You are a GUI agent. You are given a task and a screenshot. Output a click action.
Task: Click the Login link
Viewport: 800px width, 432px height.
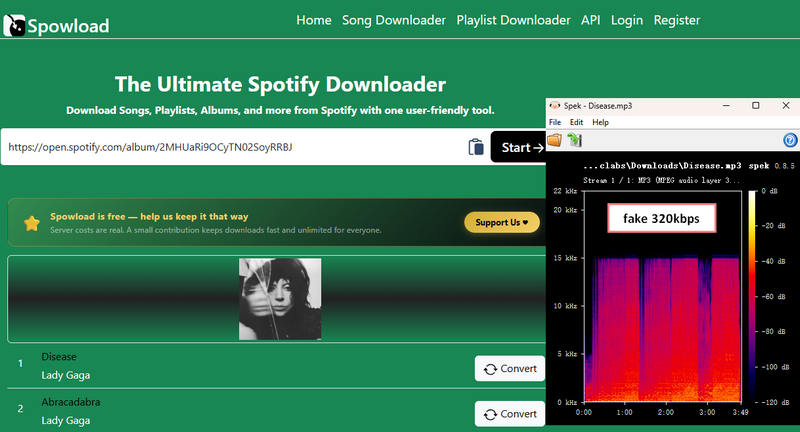click(x=627, y=20)
